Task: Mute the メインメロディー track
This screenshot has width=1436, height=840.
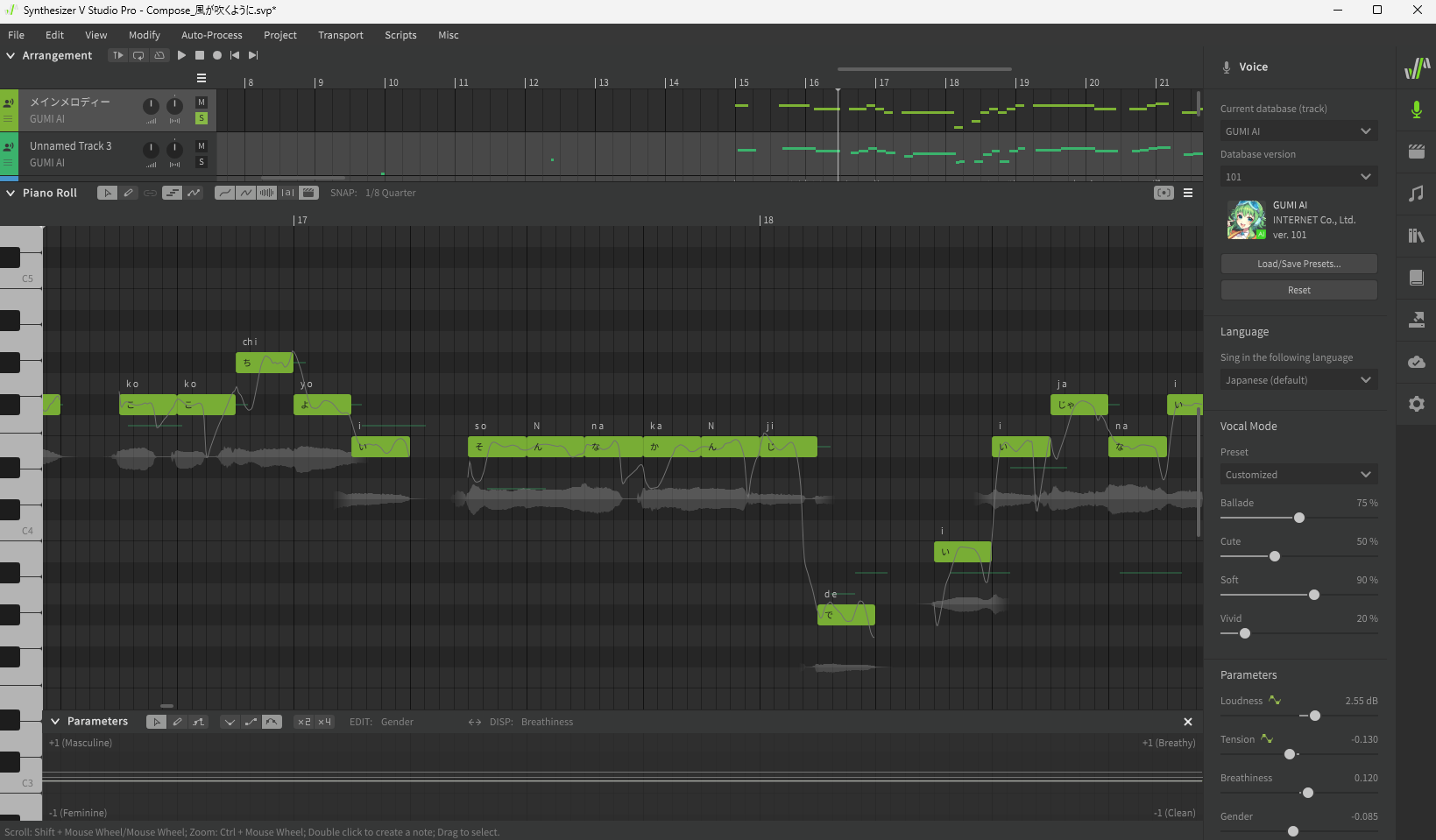Action: (202, 102)
